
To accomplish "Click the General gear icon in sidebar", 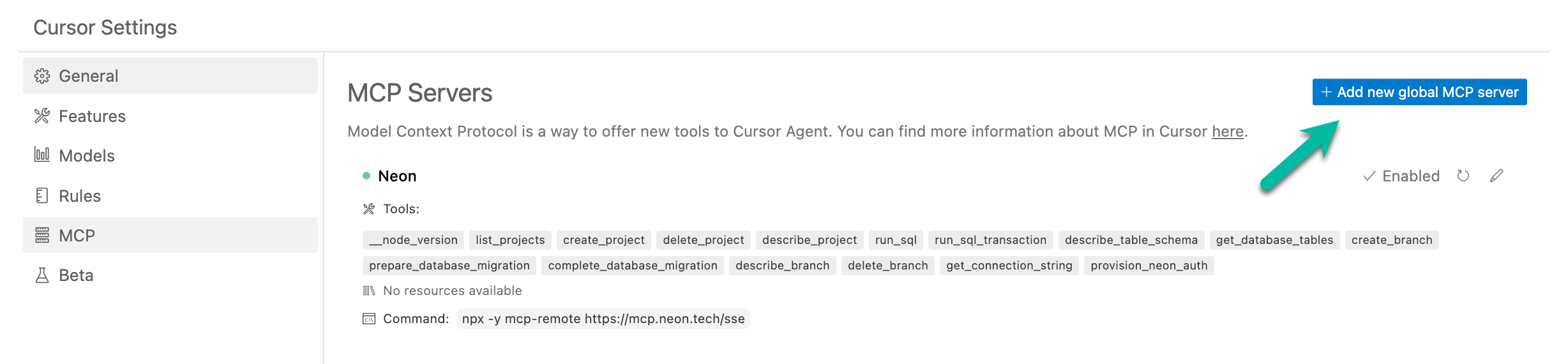I will coord(42,76).
